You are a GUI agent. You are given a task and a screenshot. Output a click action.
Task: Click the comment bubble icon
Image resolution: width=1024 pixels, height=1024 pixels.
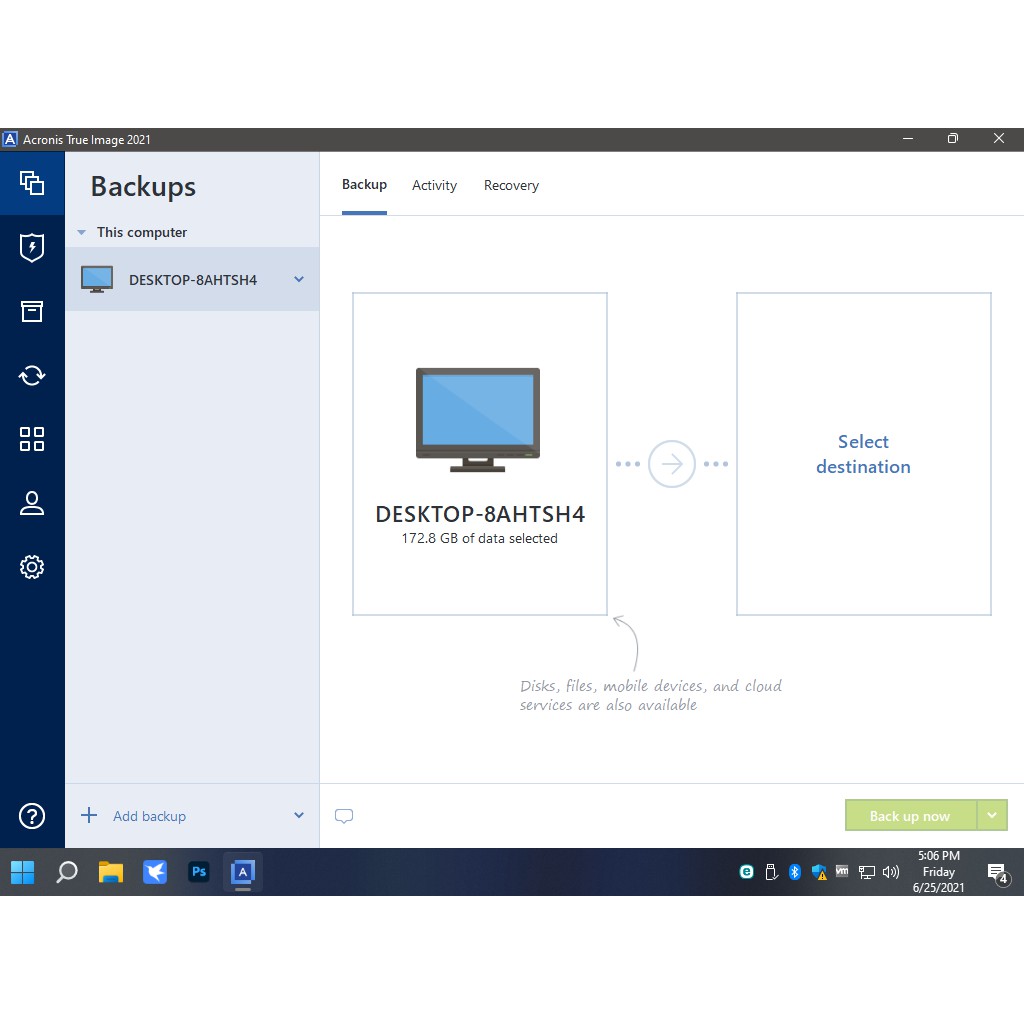pyautogui.click(x=344, y=816)
